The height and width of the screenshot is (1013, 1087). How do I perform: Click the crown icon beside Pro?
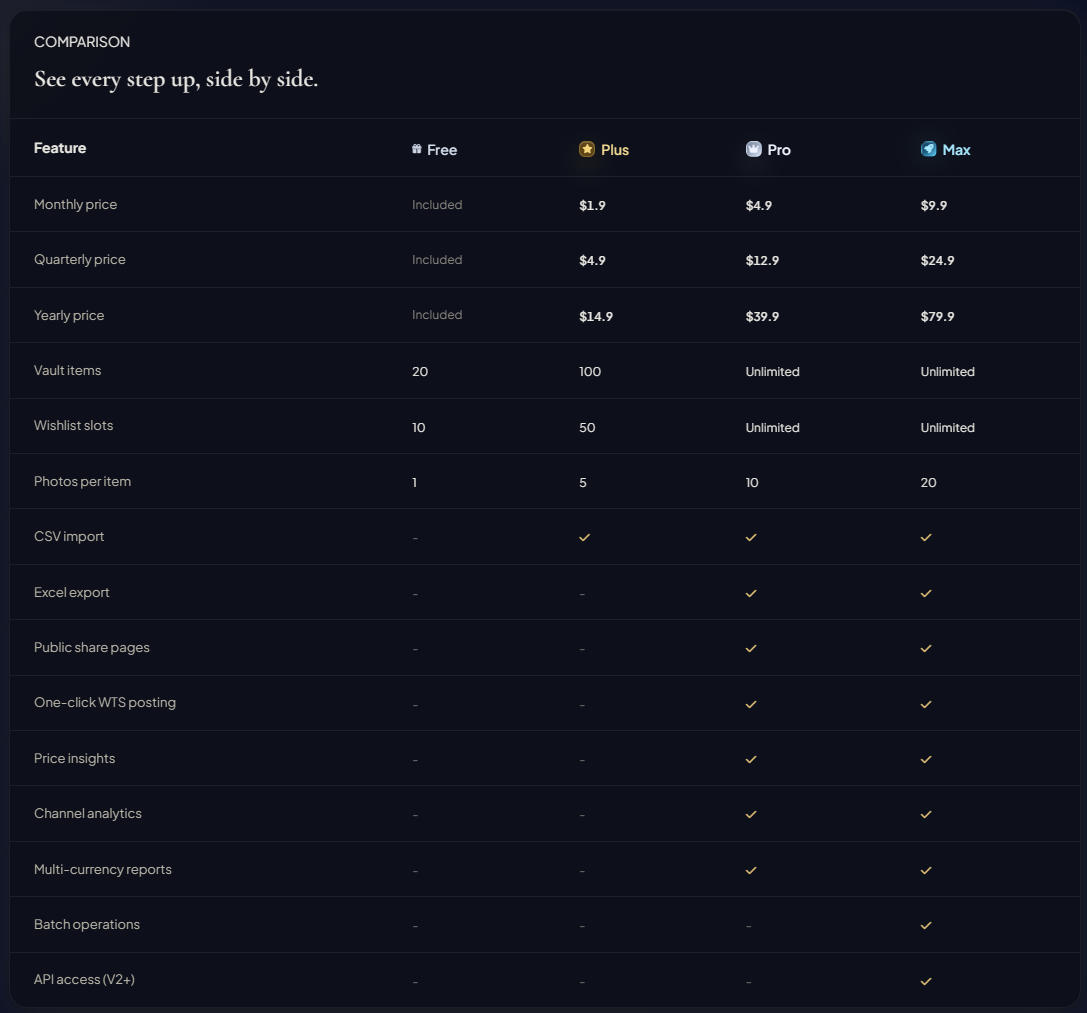[754, 149]
